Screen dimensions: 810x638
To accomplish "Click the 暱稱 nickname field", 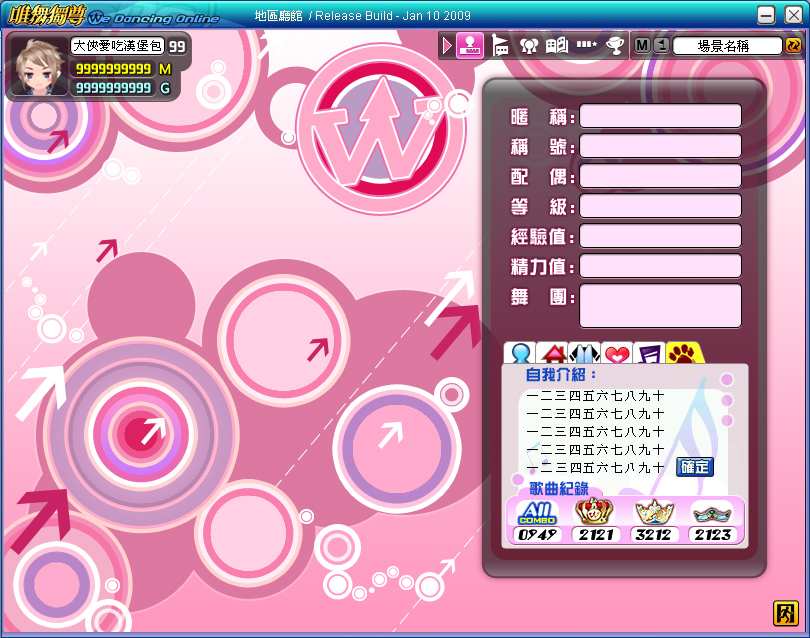I will (660, 116).
